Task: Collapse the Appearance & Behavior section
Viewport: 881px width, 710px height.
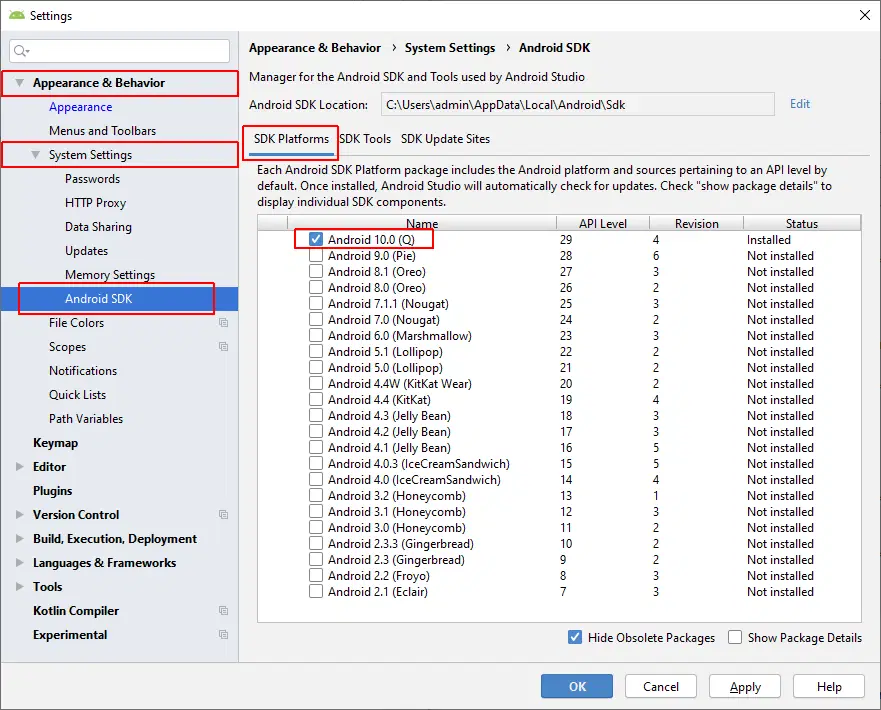Action: pyautogui.click(x=19, y=83)
